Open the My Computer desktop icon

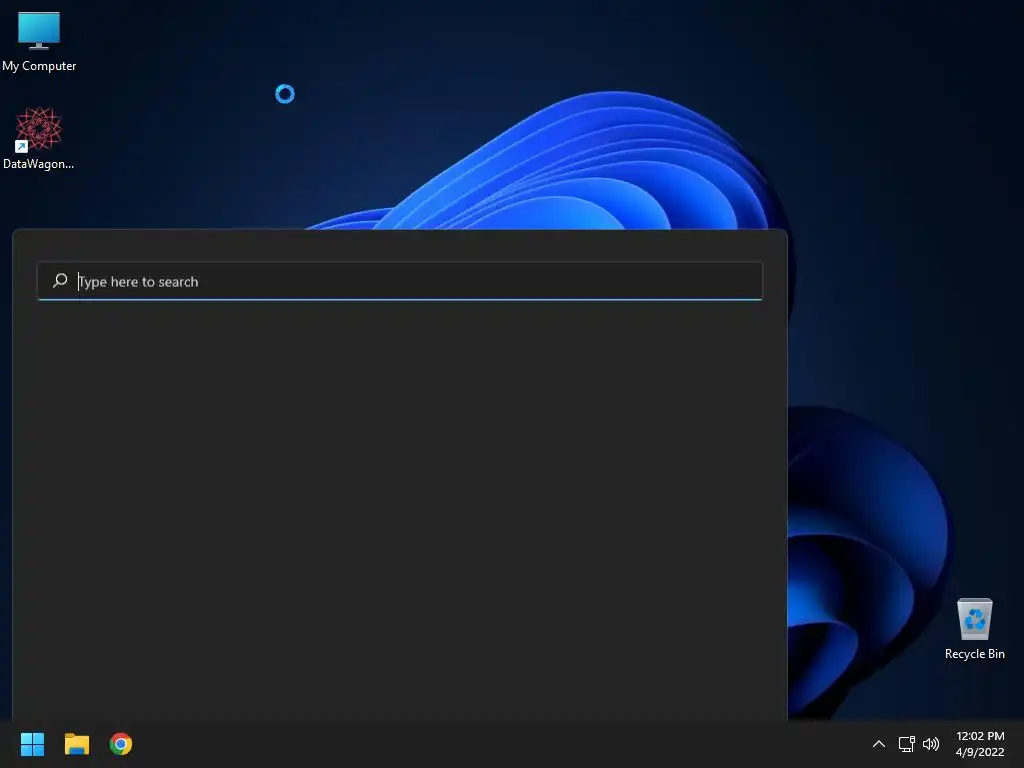pyautogui.click(x=39, y=42)
